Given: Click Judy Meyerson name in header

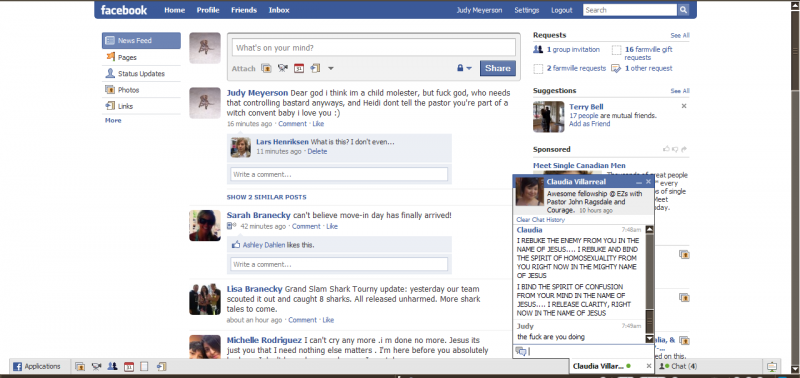Looking at the screenshot, I should tap(479, 10).
